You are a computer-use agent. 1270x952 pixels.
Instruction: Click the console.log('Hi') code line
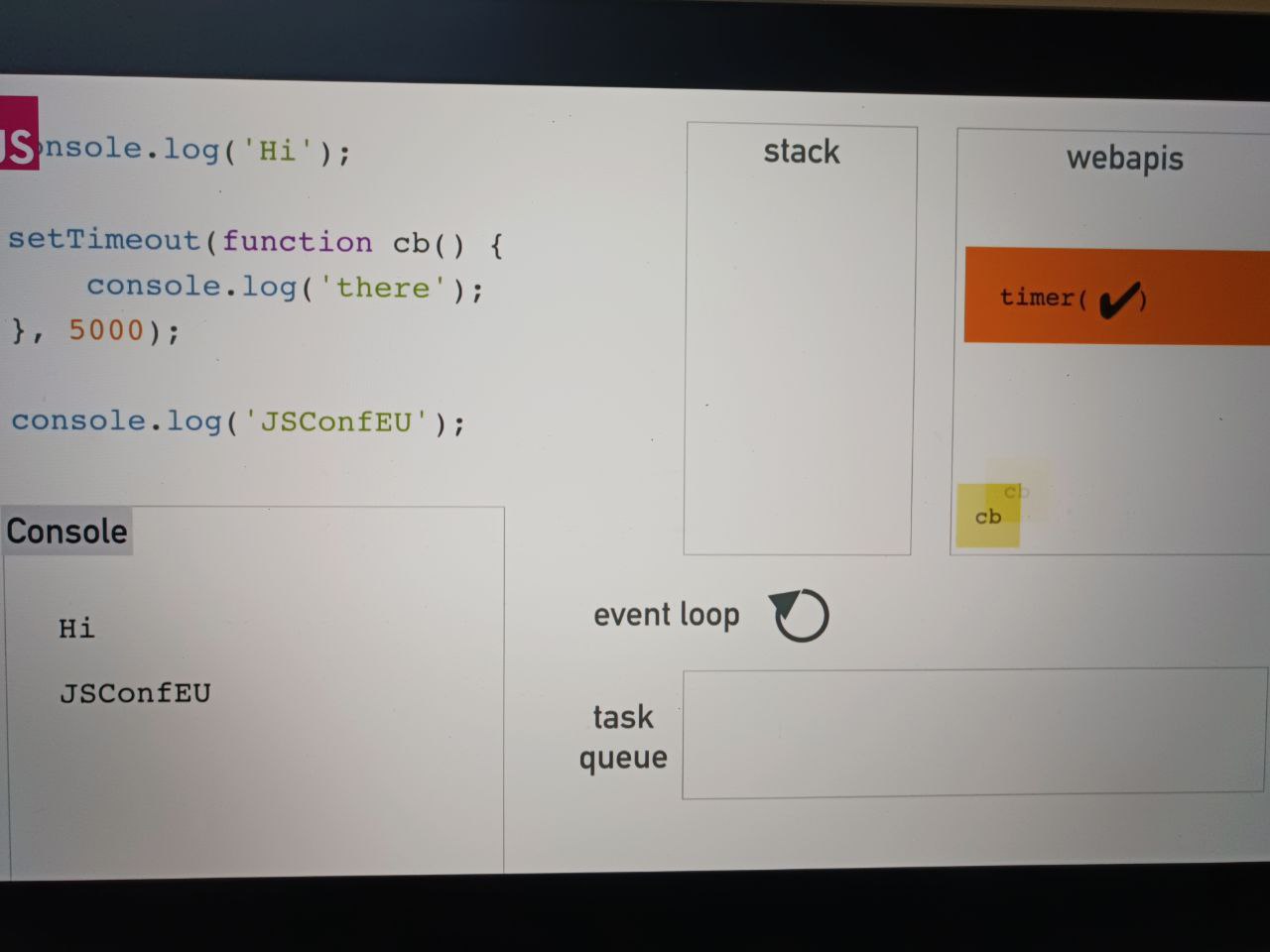tap(194, 151)
